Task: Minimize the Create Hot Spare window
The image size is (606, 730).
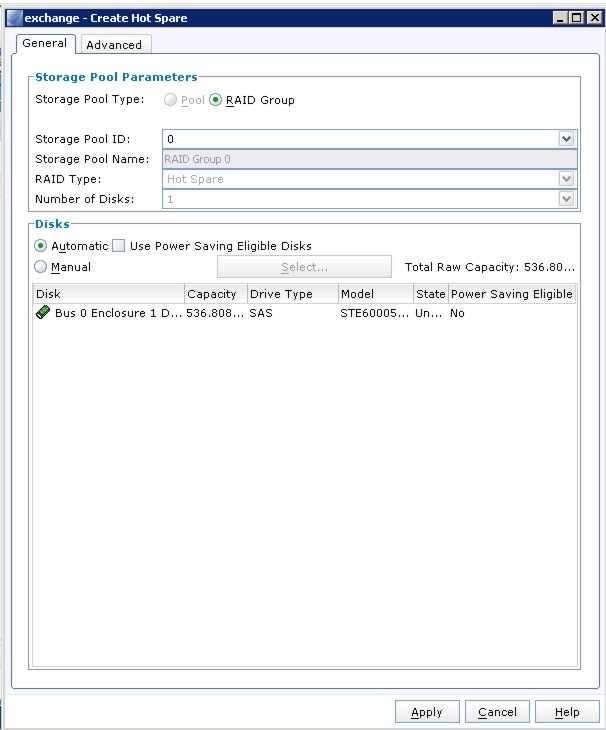Action: point(560,18)
